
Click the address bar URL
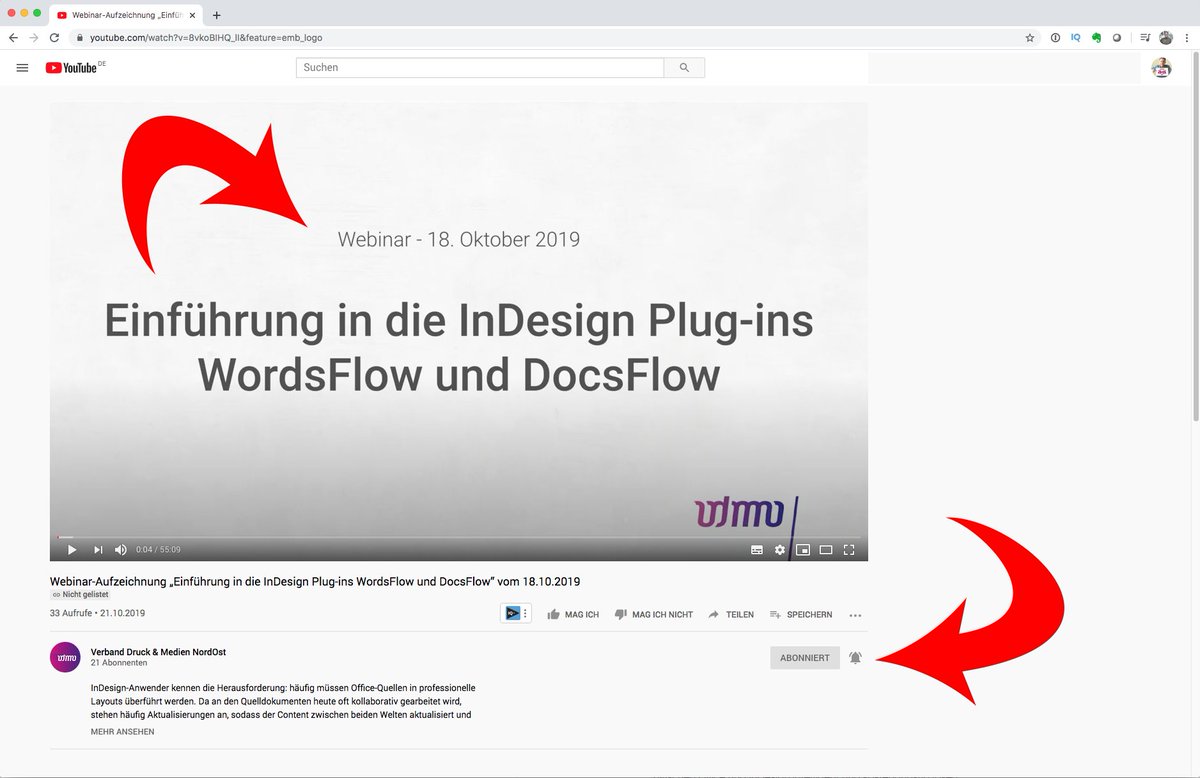coord(206,37)
